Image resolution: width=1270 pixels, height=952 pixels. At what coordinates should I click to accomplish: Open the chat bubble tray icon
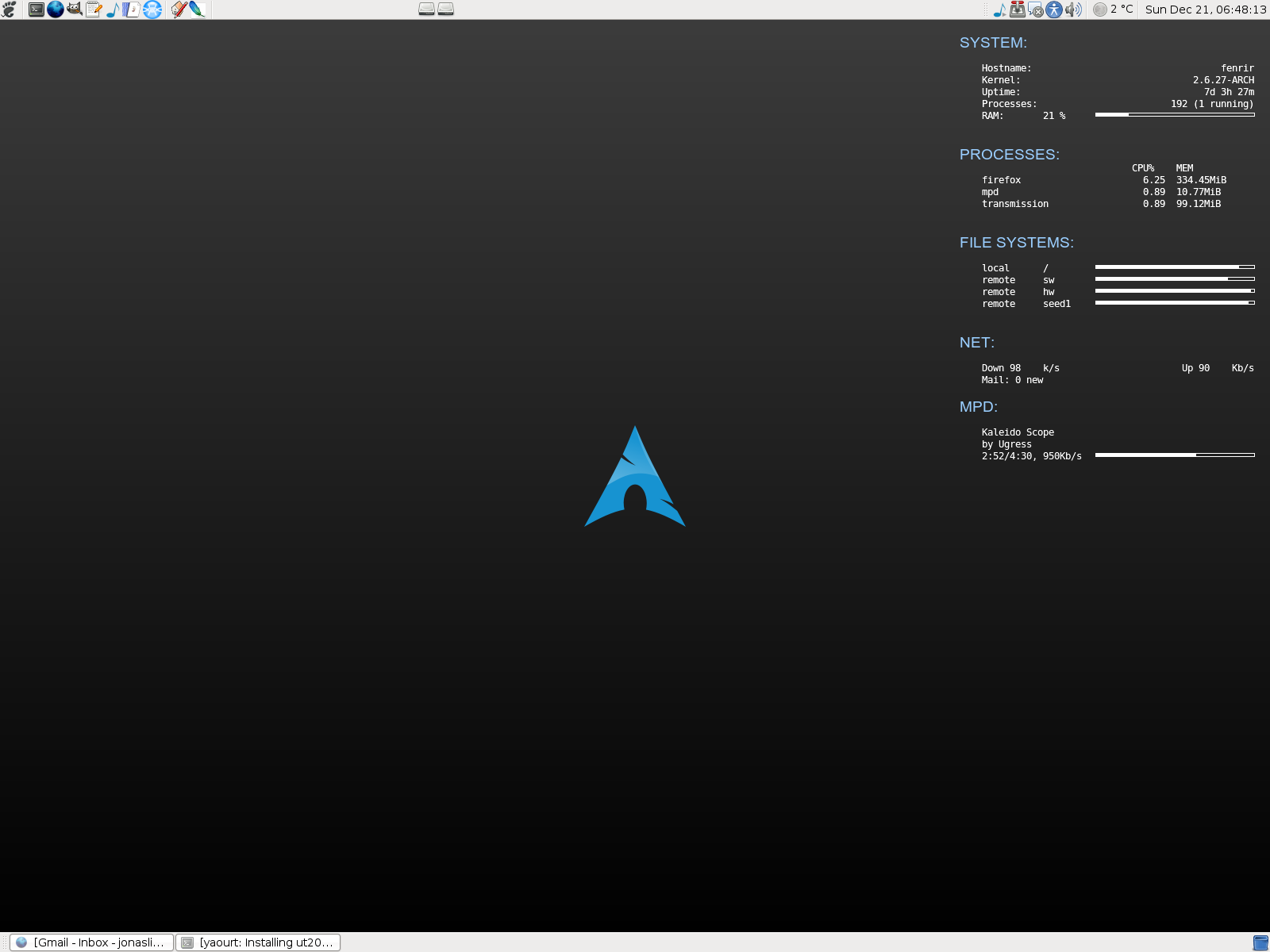click(1036, 10)
